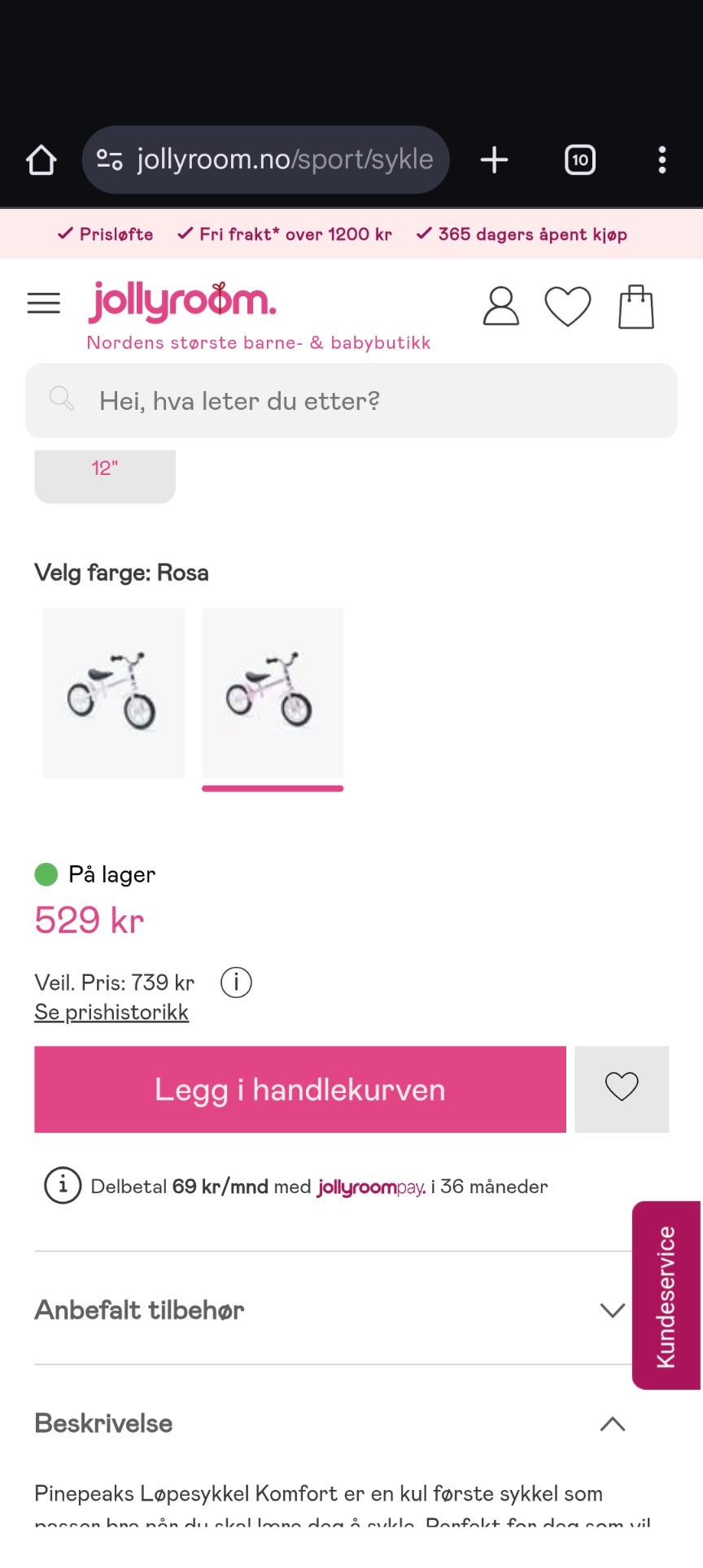The height and width of the screenshot is (1568, 703).
Task: Click Legg i handlekurven button
Action: (300, 1089)
